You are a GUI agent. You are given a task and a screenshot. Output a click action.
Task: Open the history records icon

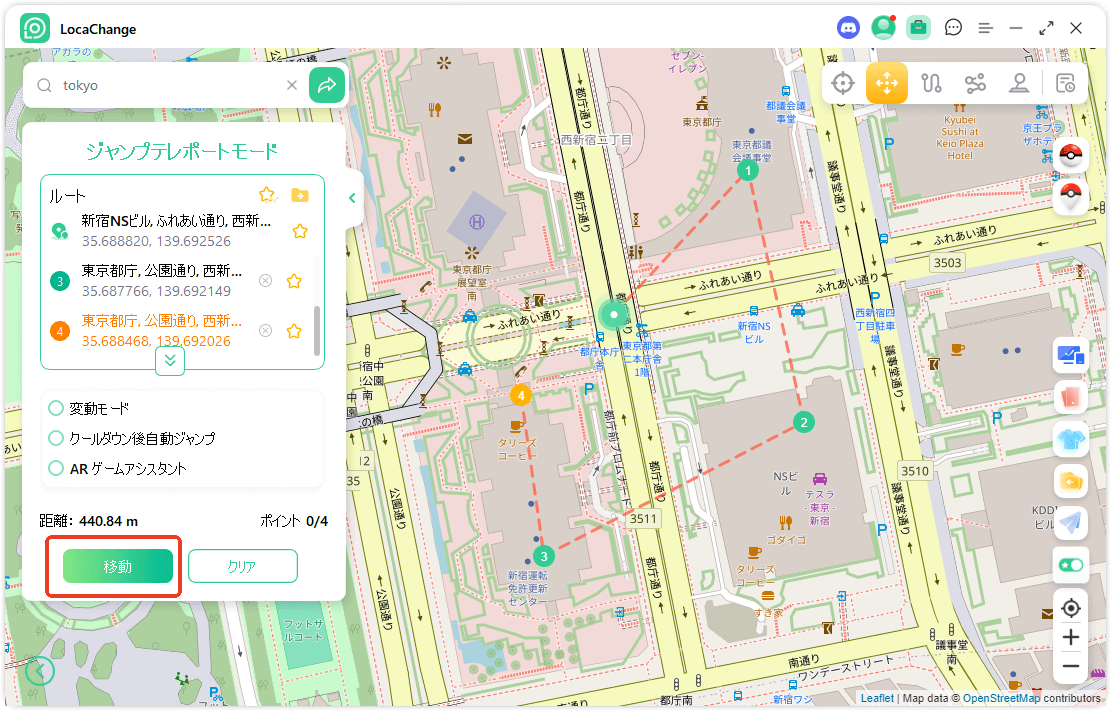pyautogui.click(x=1065, y=83)
